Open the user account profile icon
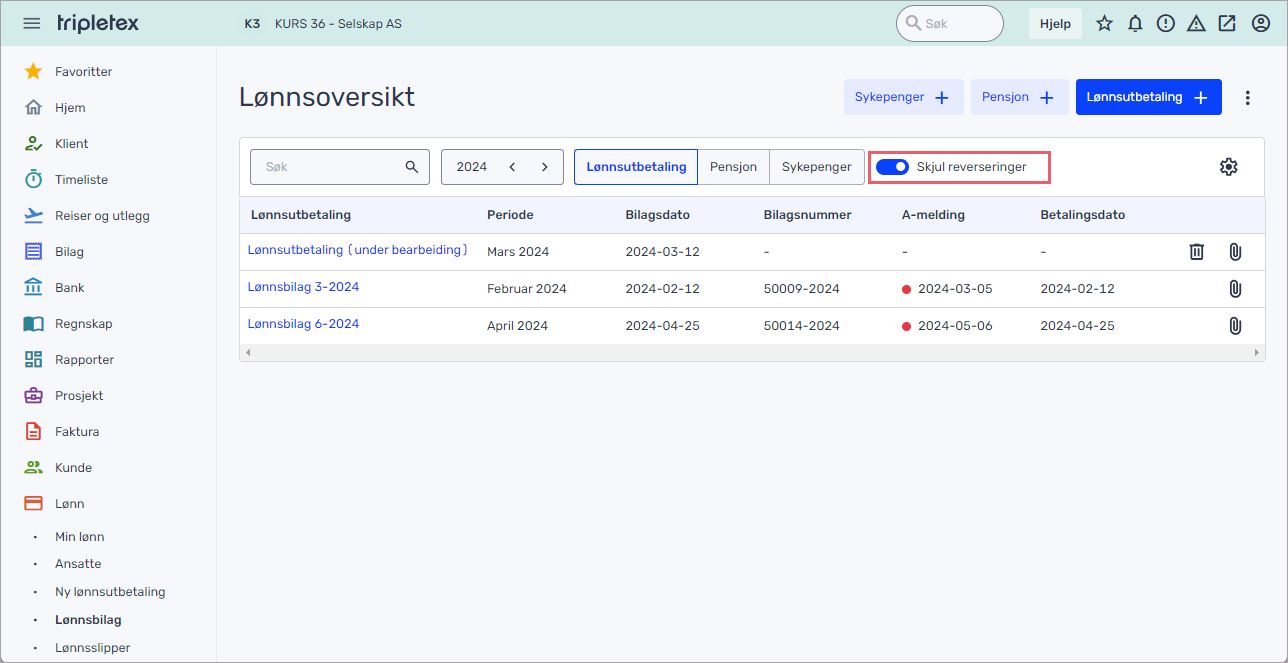The height and width of the screenshot is (663, 1288). 1259,23
